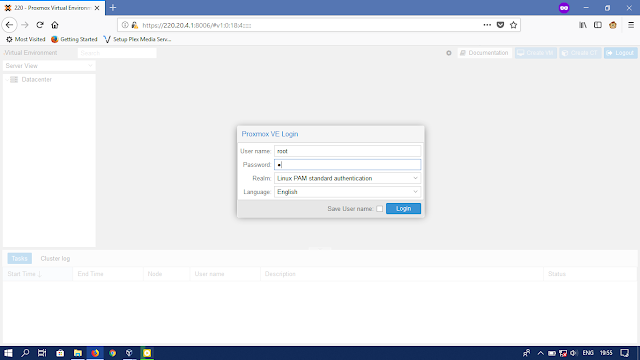This screenshot has height=360, width=640.
Task: Open Proxmox settings gear icon
Action: (449, 53)
